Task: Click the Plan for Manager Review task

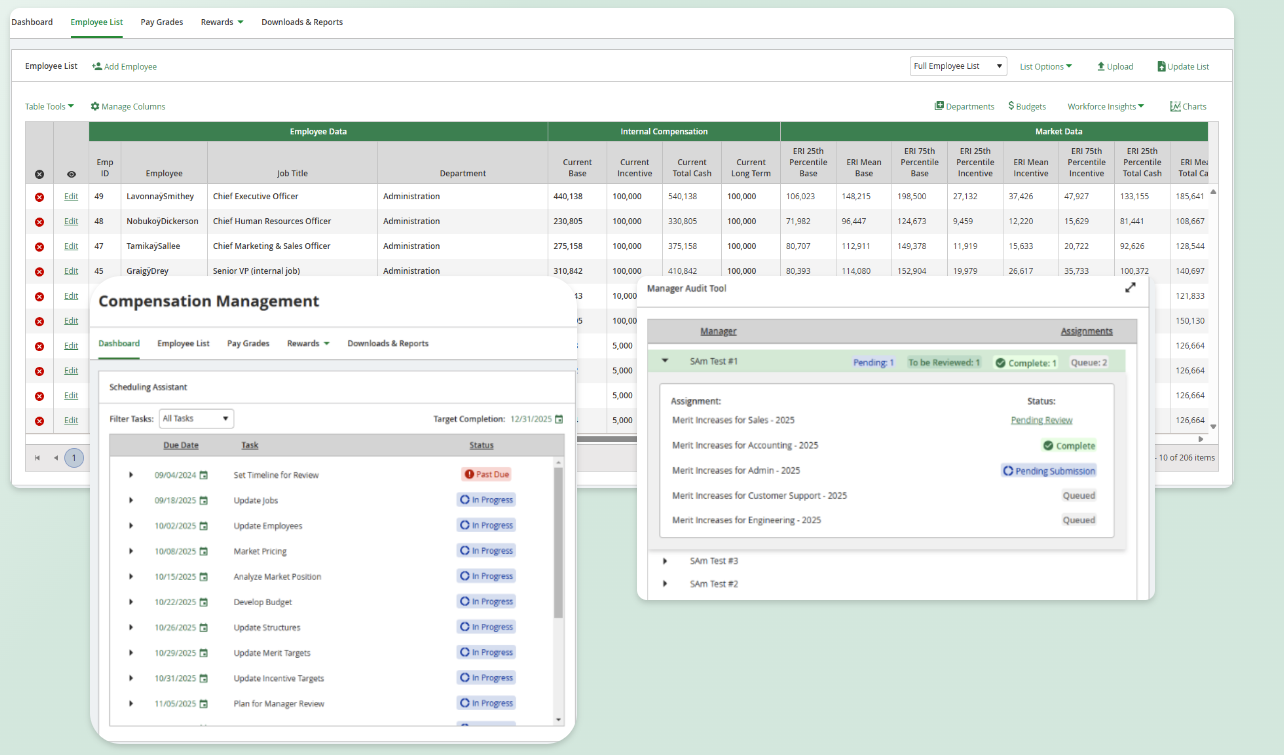Action: (x=279, y=703)
